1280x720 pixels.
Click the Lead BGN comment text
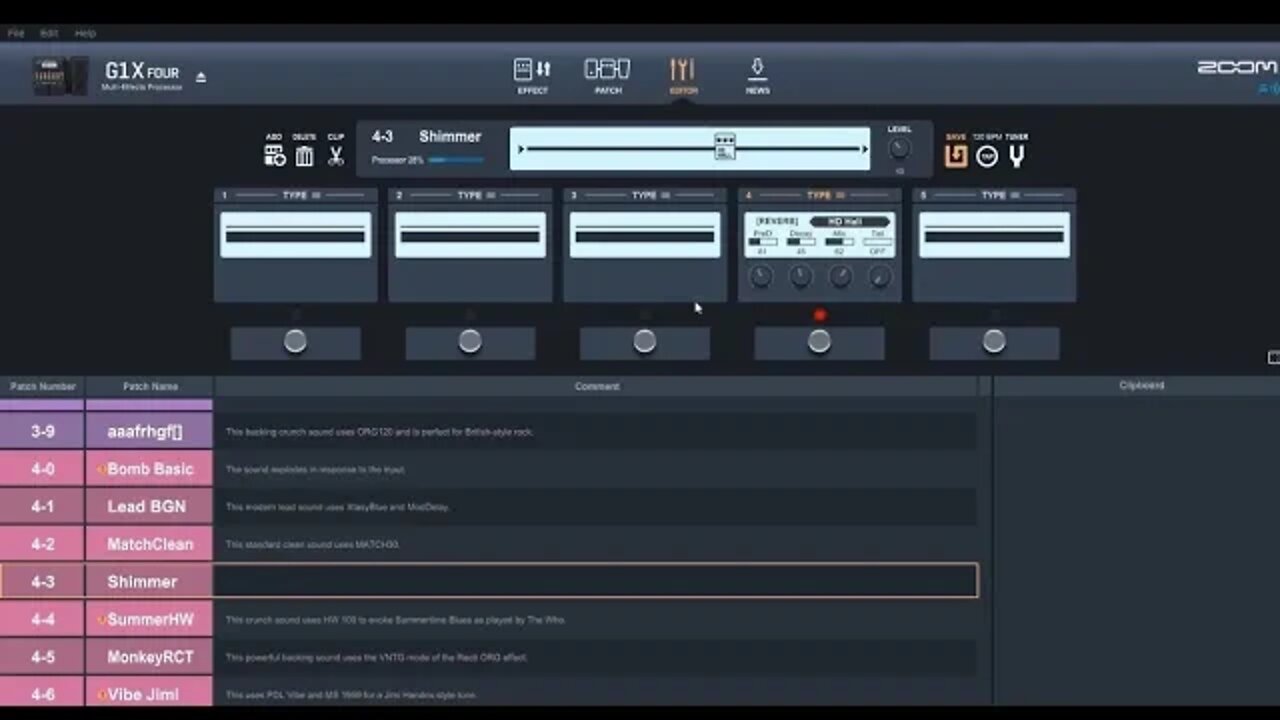[x=337, y=507]
